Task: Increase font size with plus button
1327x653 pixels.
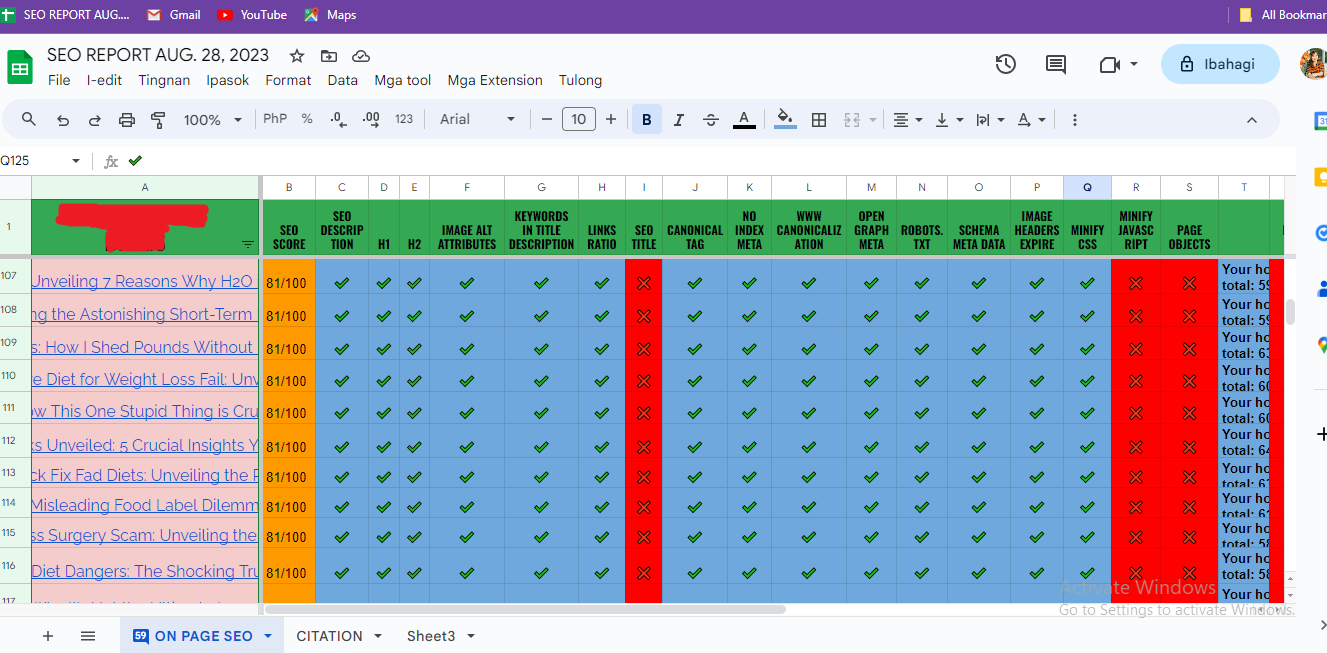Action: tap(611, 119)
